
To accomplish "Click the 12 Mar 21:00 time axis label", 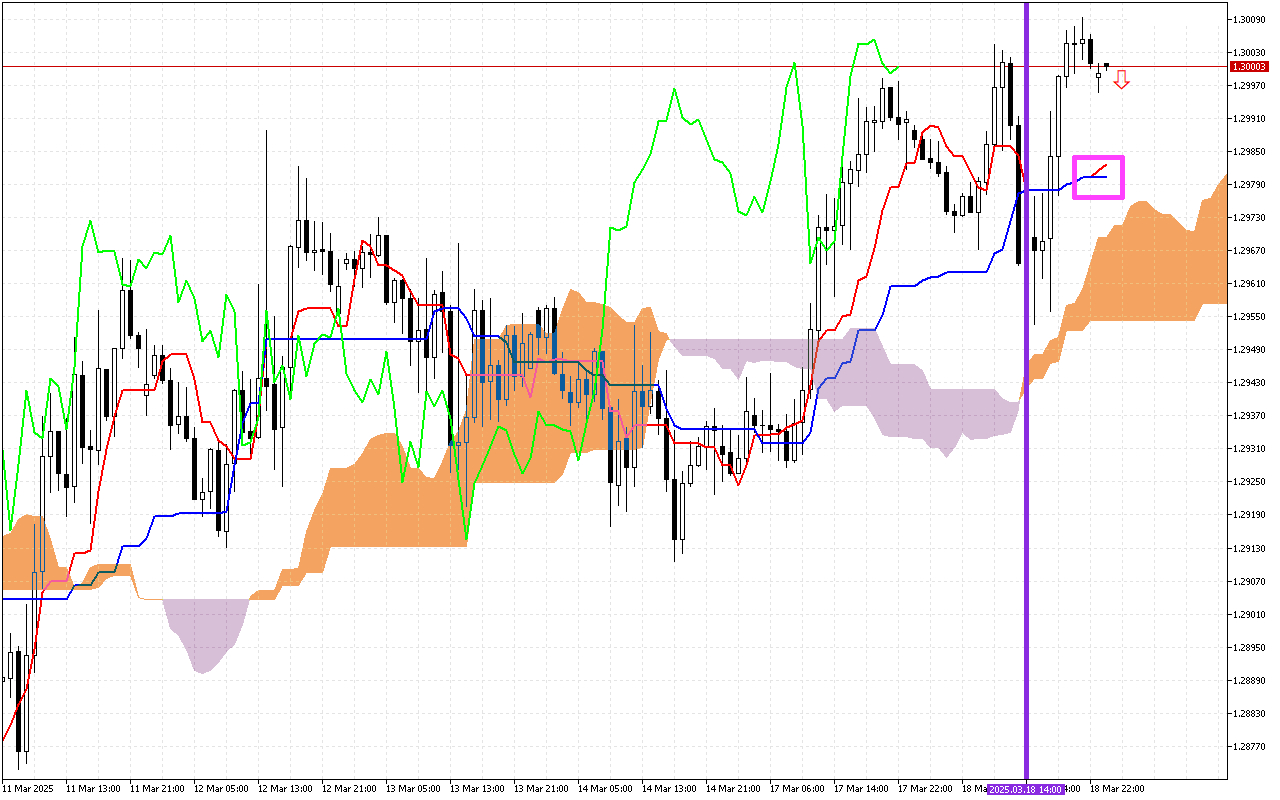I will 349,789.
